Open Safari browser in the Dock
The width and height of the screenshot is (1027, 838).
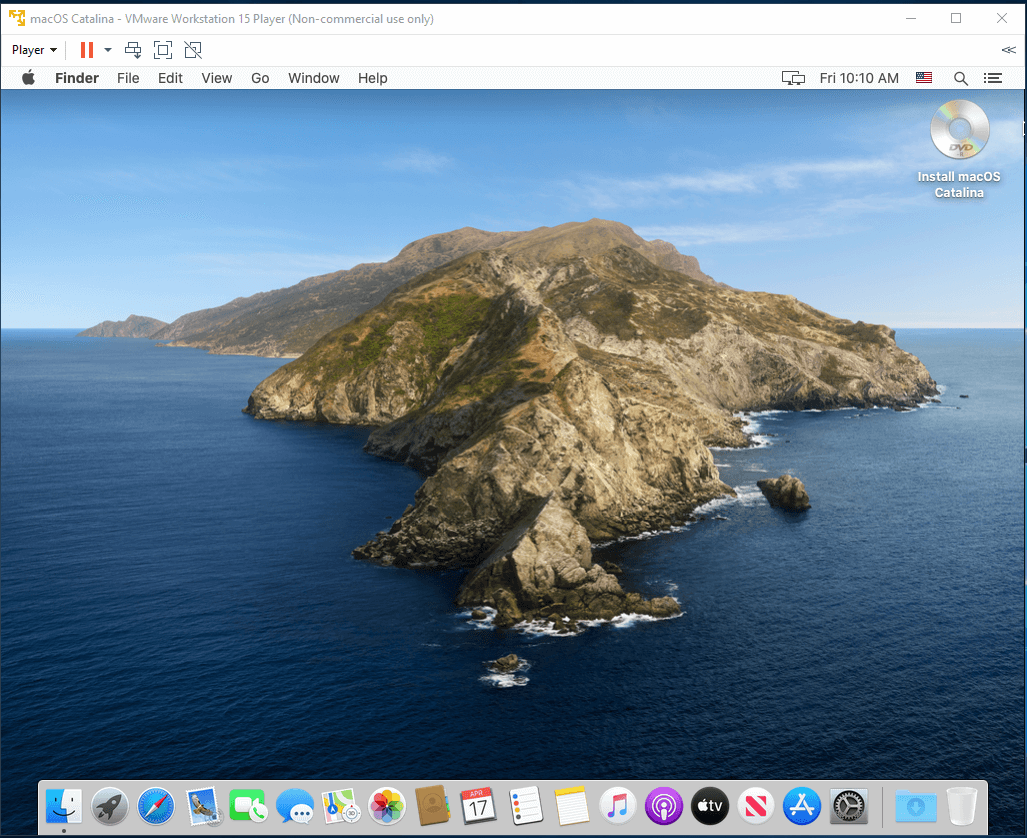click(156, 807)
